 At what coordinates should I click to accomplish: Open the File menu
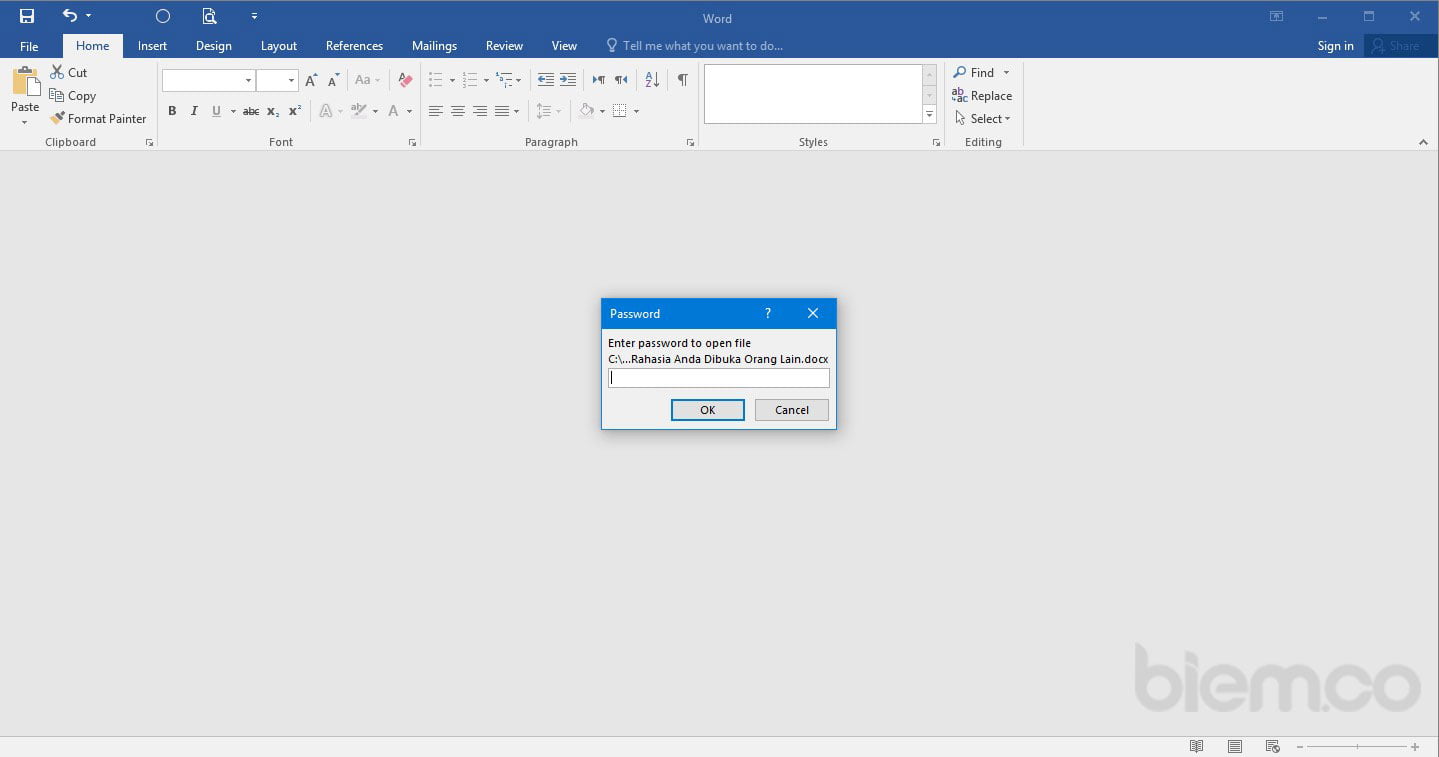coord(29,46)
